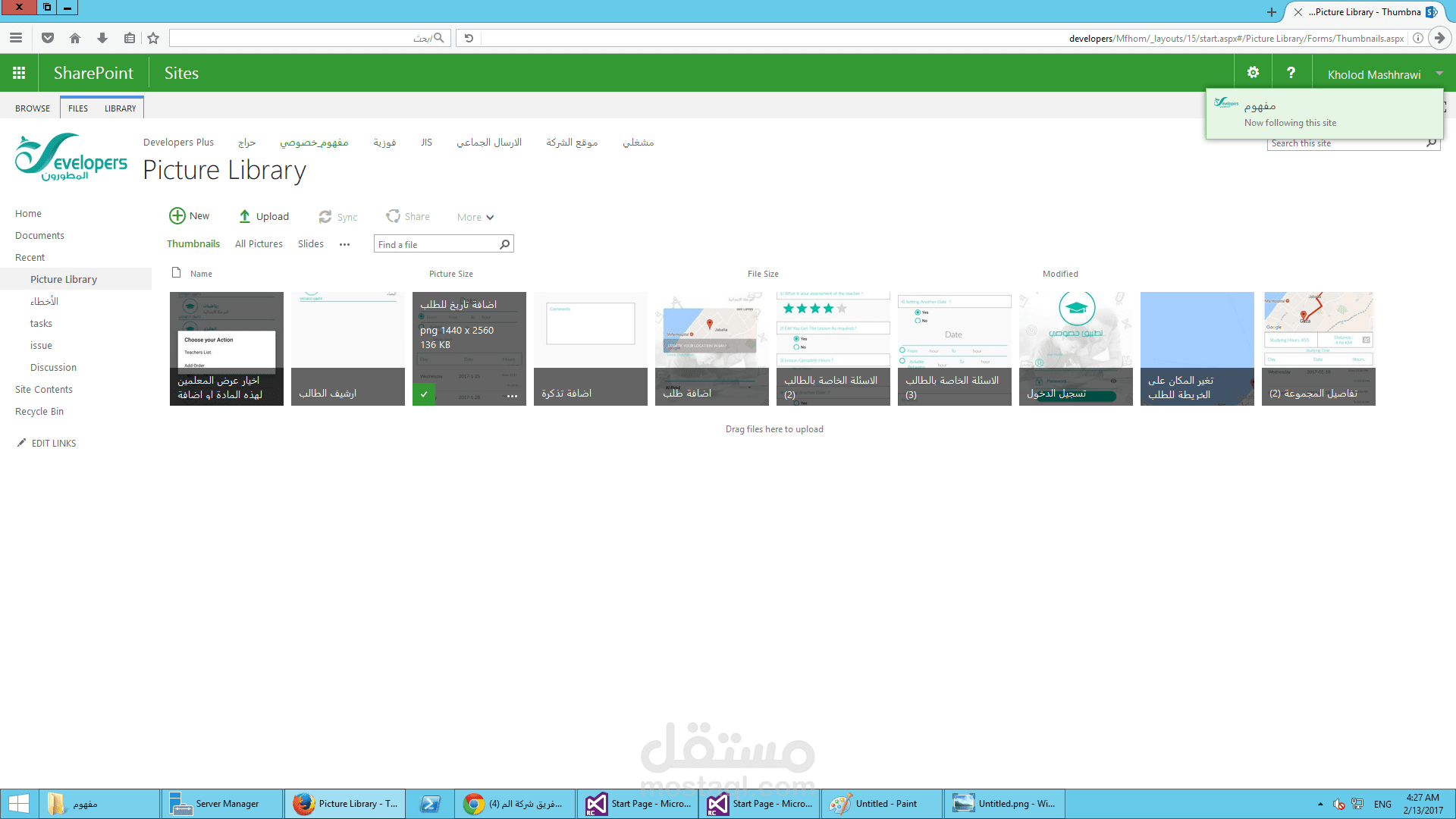This screenshot has width=1456, height=819.
Task: Click the New picture plus icon
Action: [177, 216]
